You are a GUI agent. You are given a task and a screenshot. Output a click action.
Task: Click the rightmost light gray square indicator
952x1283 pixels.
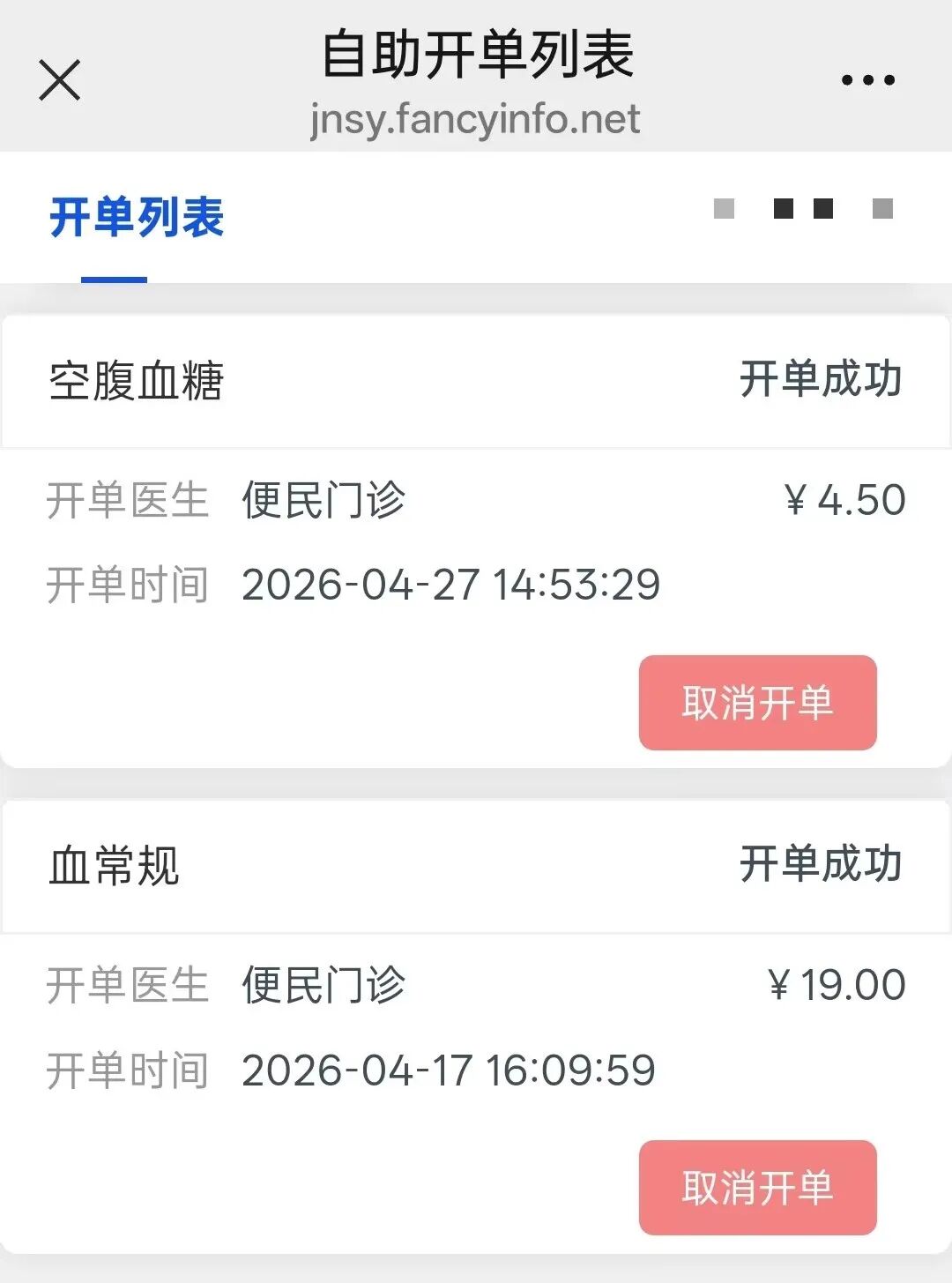882,209
